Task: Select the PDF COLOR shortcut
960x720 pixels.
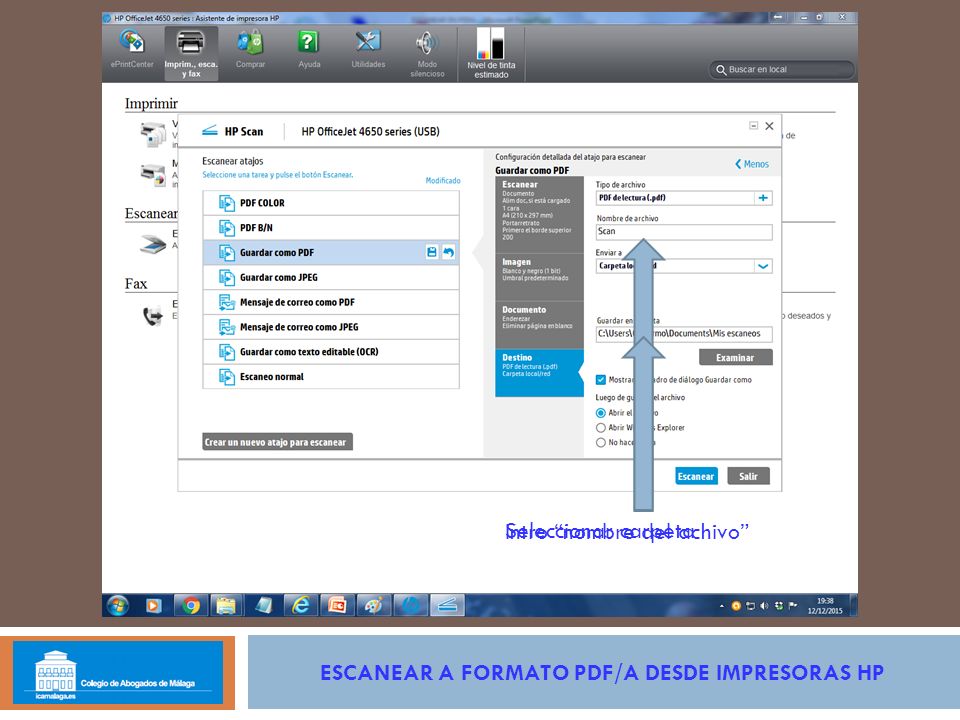Action: click(331, 203)
